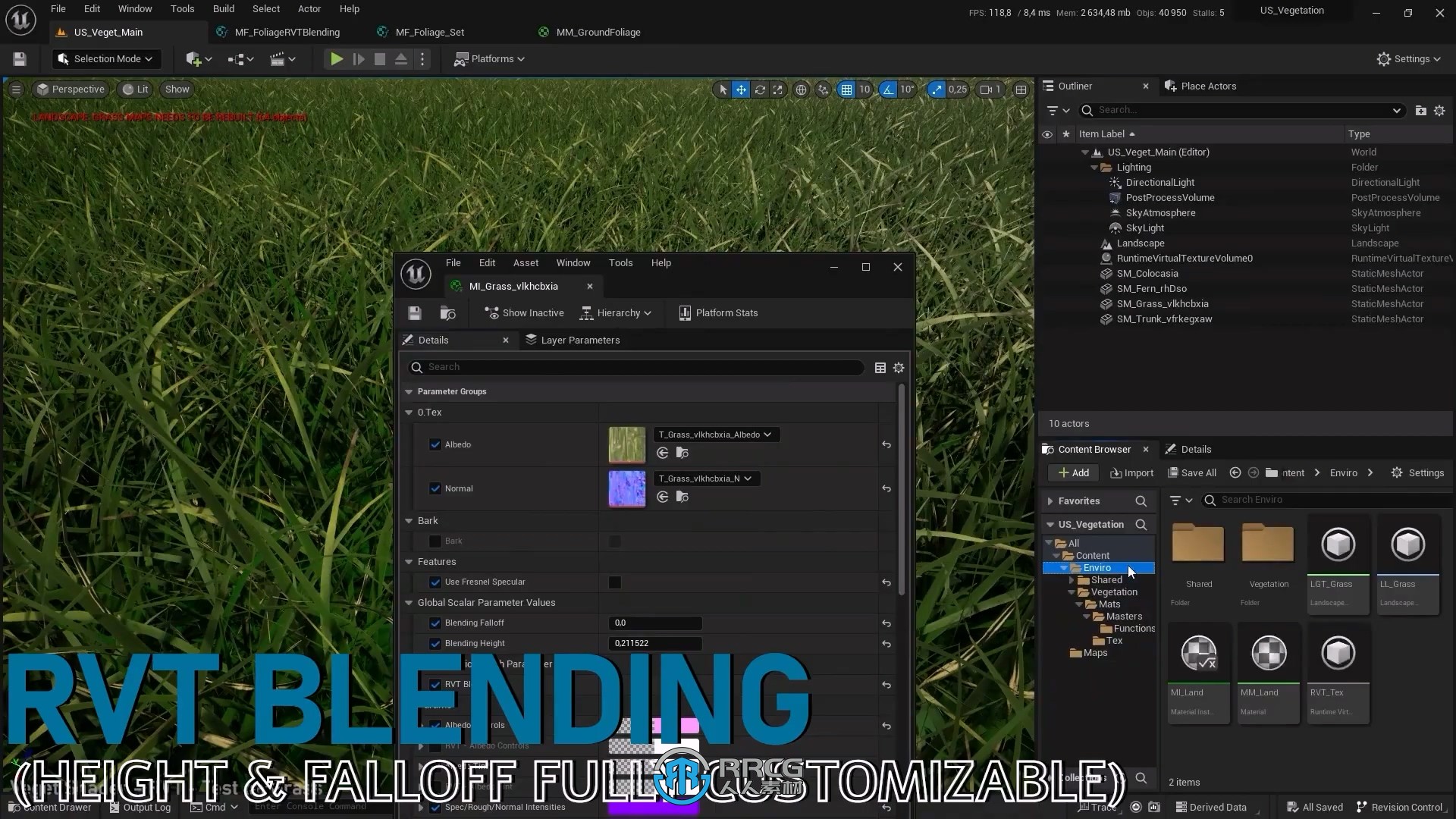Start Play in Editor with the green play button
This screenshot has height=819, width=1456.
(337, 59)
